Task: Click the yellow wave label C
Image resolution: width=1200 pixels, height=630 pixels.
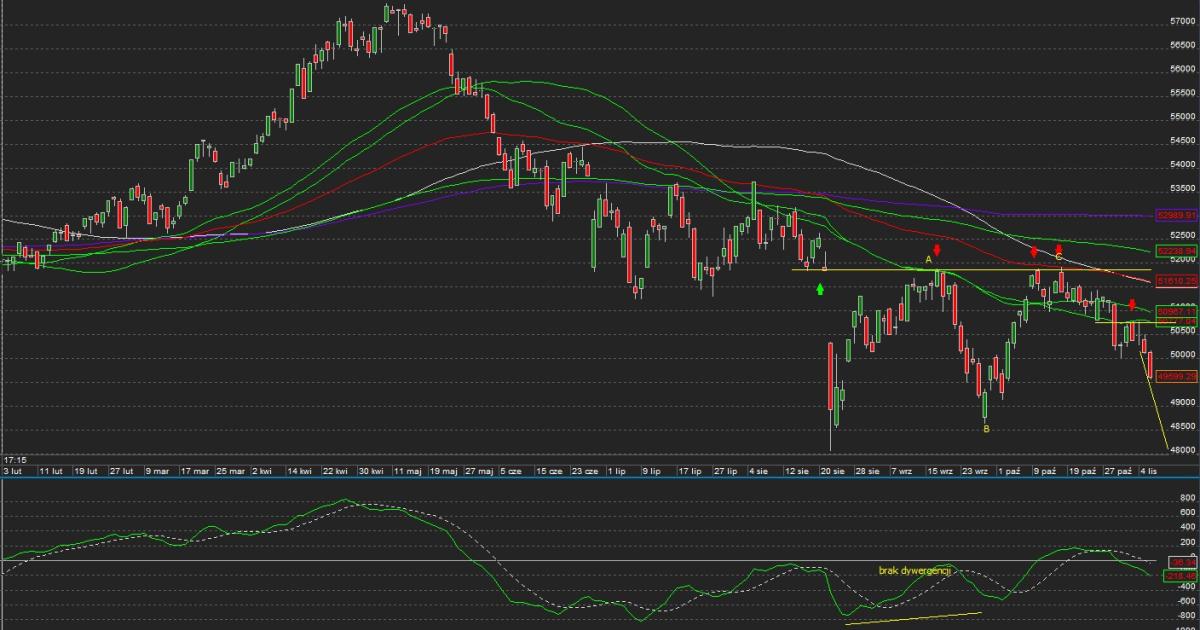Action: [1058, 258]
